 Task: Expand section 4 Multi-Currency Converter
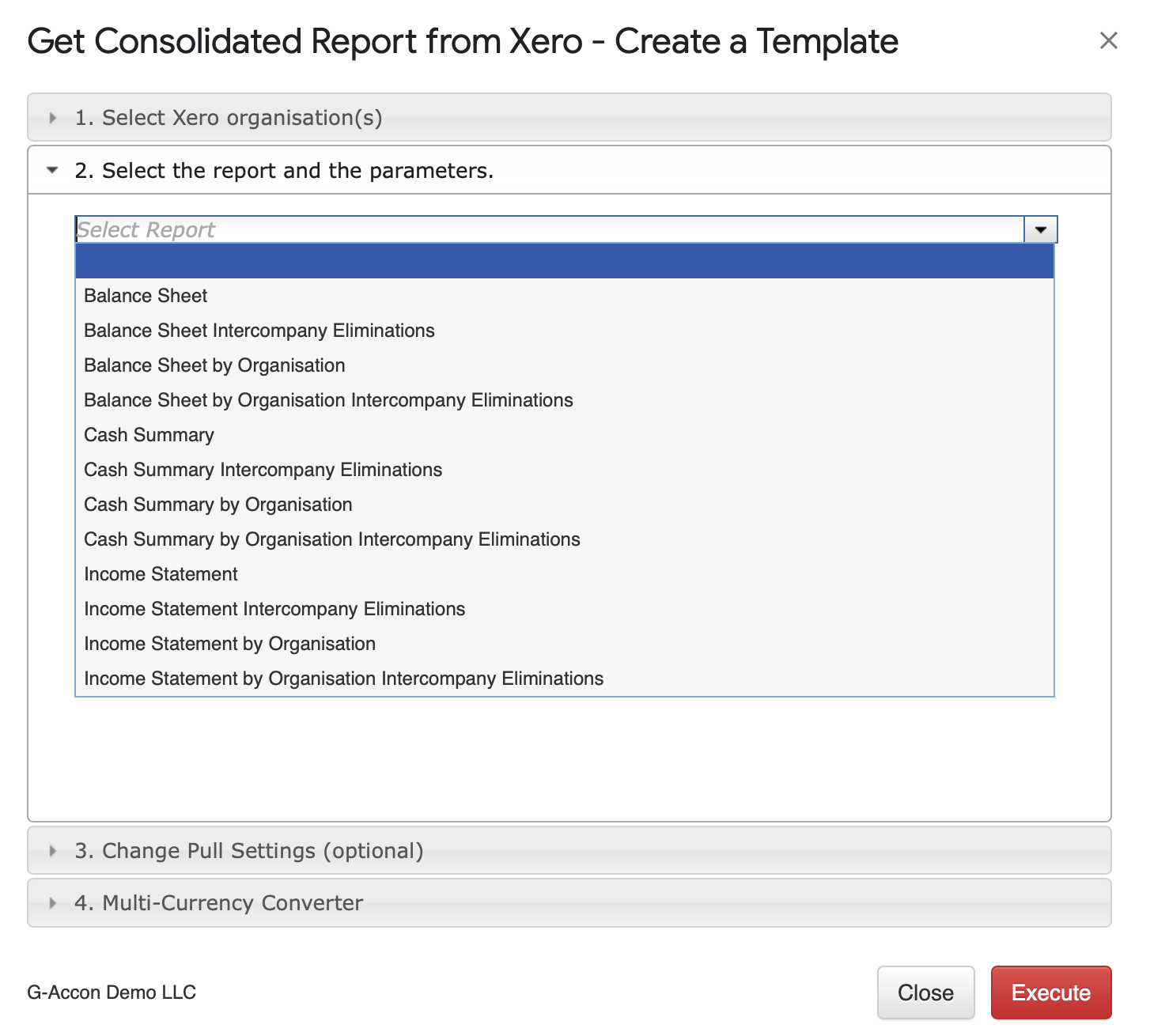click(x=569, y=902)
